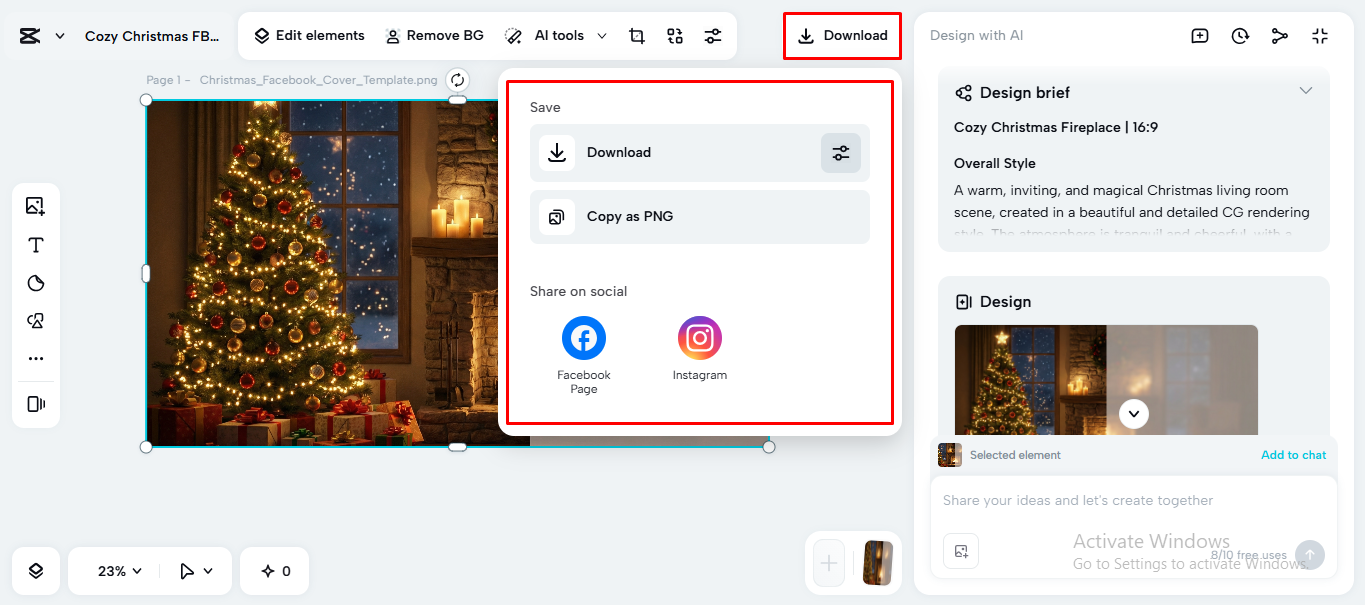The image size is (1365, 605).
Task: Rename the Cozy Christmas FB project title
Action: click(x=152, y=36)
